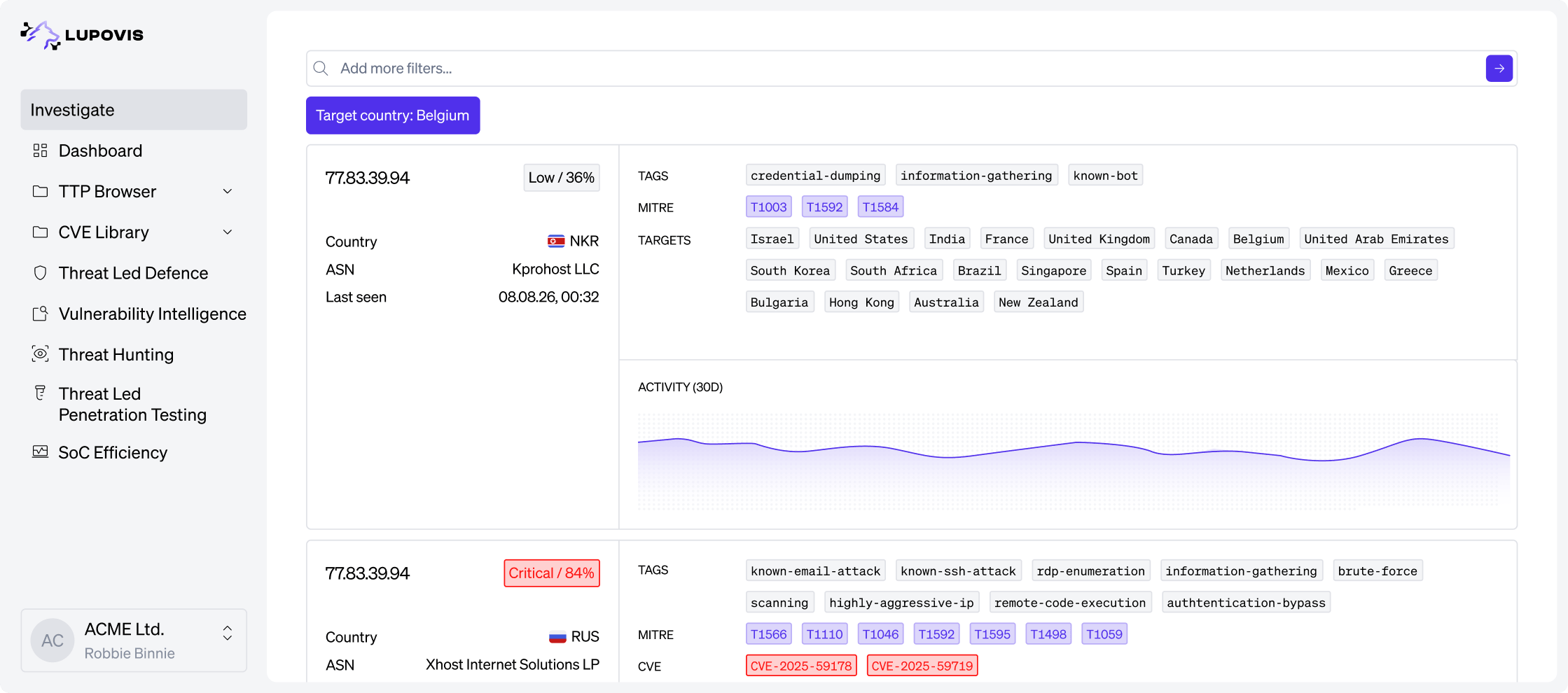Click the Kprohost LLC ASN value

[555, 269]
